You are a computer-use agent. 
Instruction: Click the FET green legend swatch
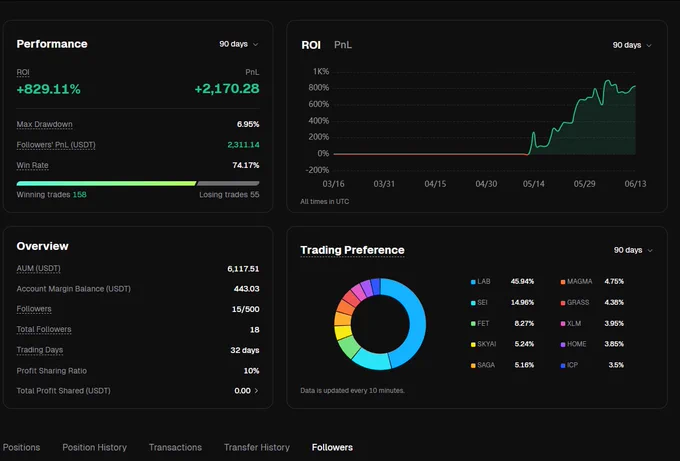pos(473,324)
